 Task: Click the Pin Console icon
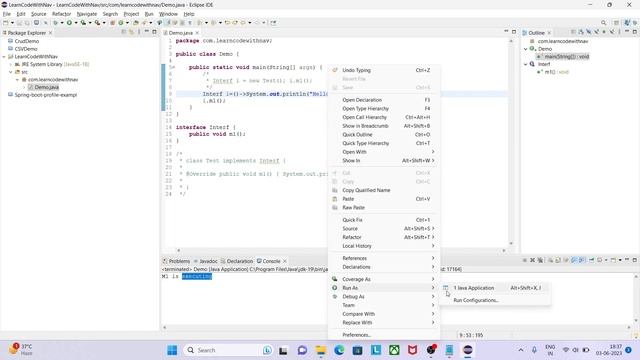[x=591, y=260]
